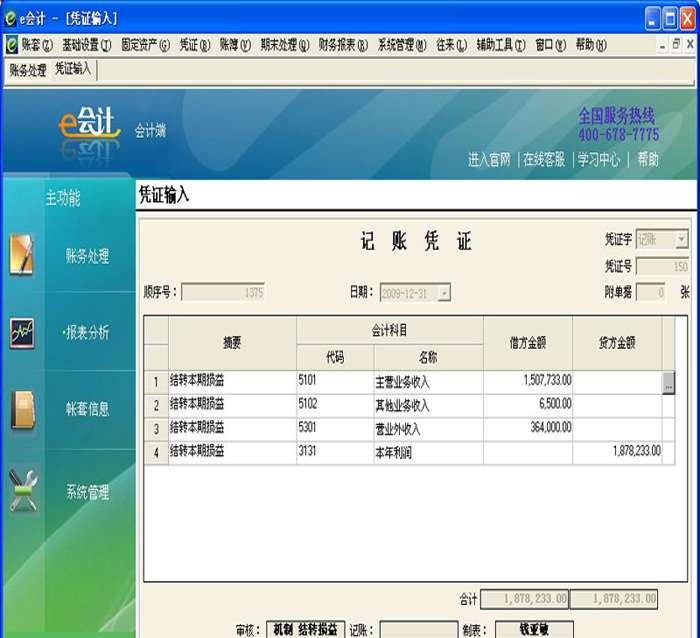Image resolution: width=700 pixels, height=638 pixels.
Task: Click the 审核 field 机制 结转损益
Action: pos(306,630)
